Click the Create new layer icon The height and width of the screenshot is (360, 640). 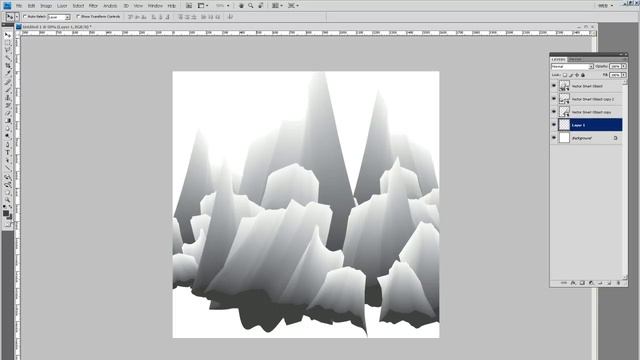[x=609, y=283]
